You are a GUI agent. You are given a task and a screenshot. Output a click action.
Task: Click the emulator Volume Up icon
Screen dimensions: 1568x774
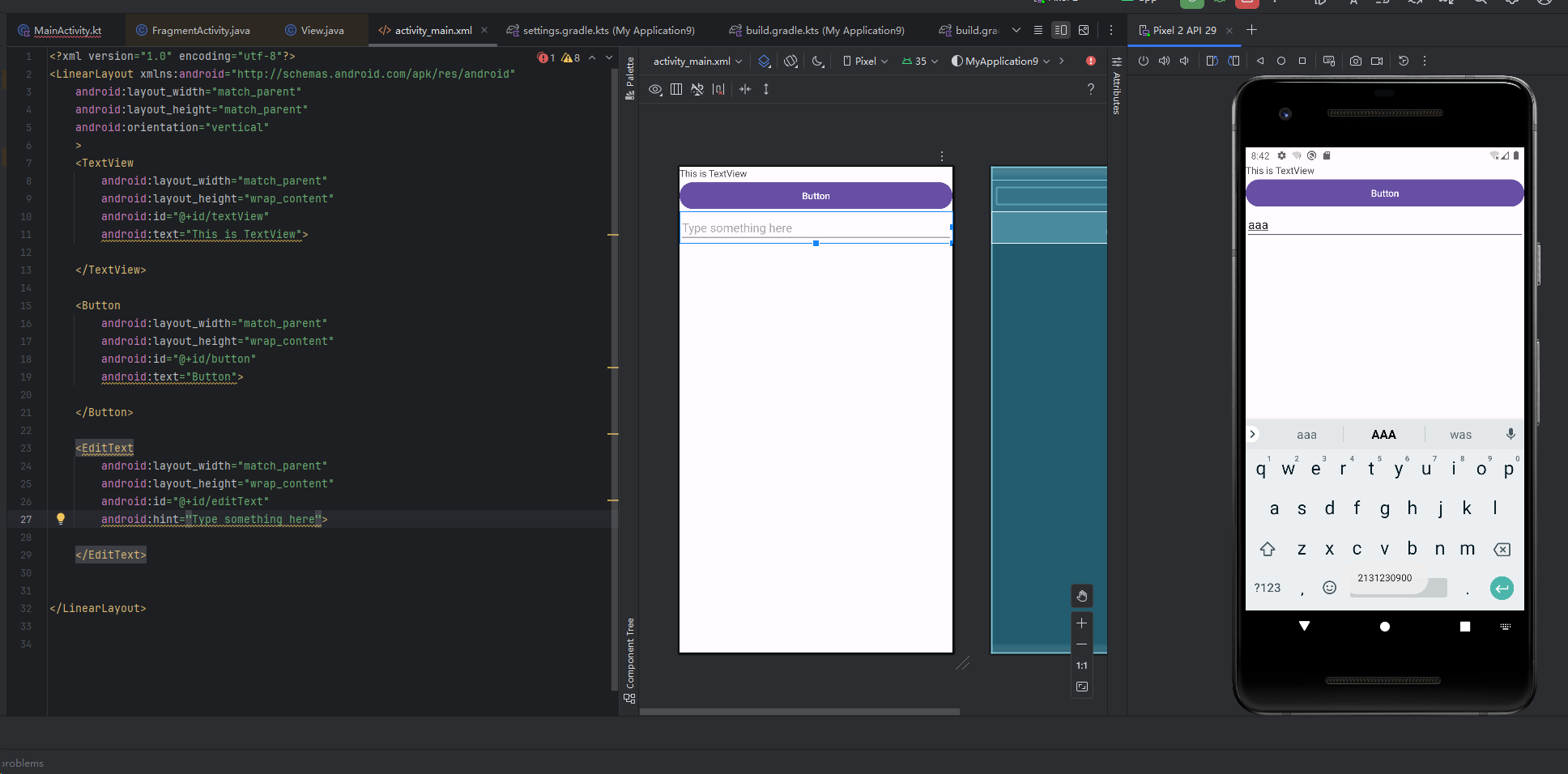tap(1164, 61)
